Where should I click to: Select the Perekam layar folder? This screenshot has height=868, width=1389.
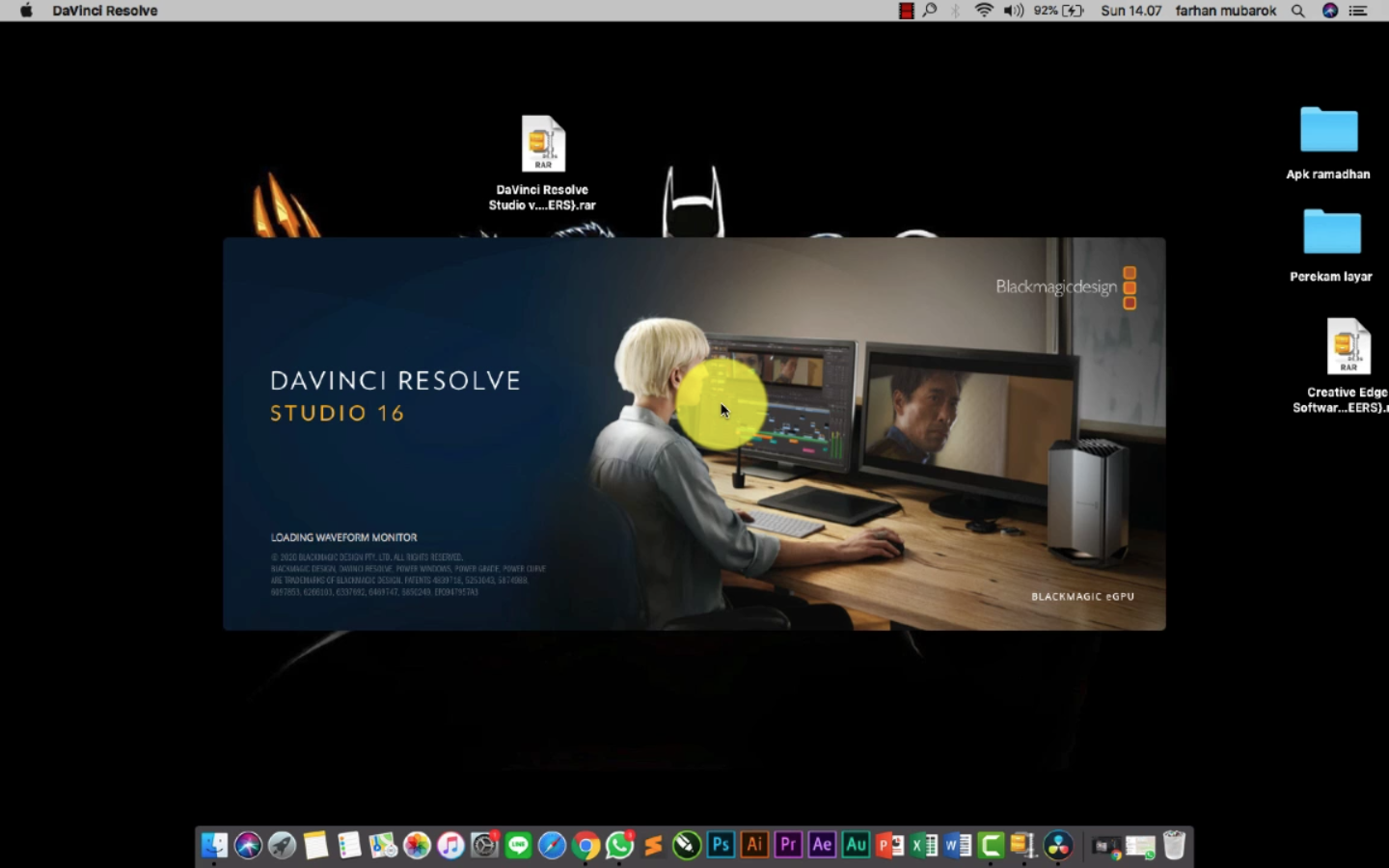click(1331, 245)
